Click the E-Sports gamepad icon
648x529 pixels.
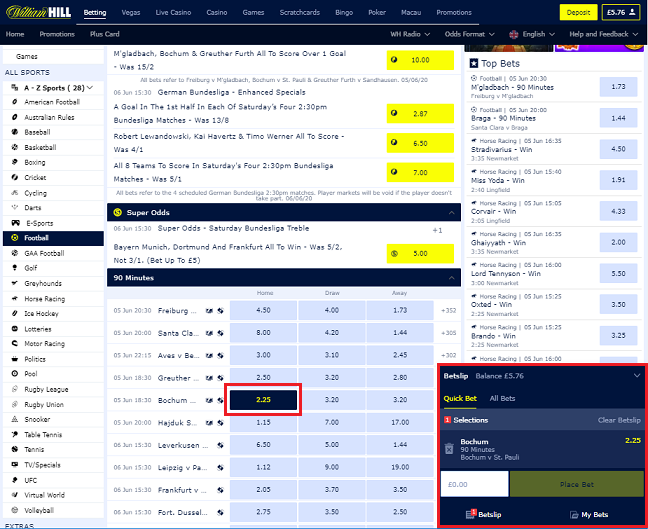[15, 223]
